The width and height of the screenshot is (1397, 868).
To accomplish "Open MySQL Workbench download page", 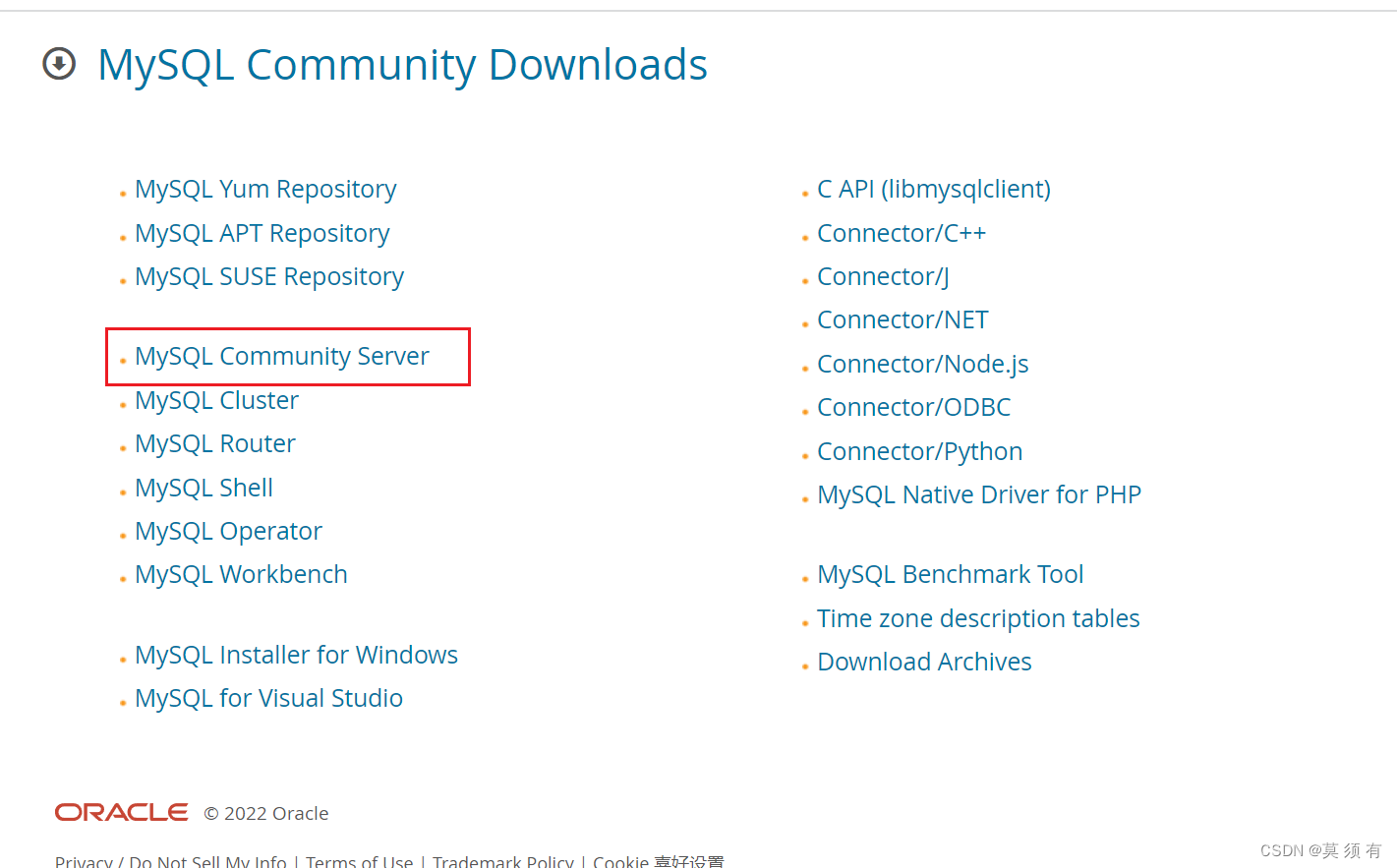I will 241,574.
